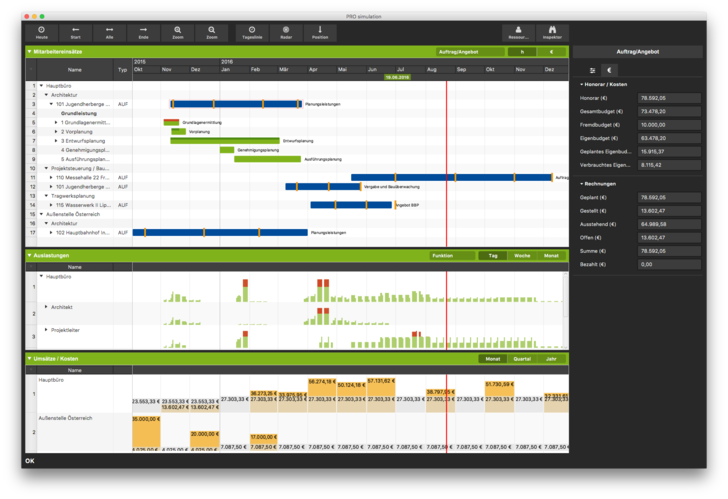The height and width of the screenshot is (499, 728).
Task: Toggle the hours (h) unit button
Action: click(x=522, y=51)
